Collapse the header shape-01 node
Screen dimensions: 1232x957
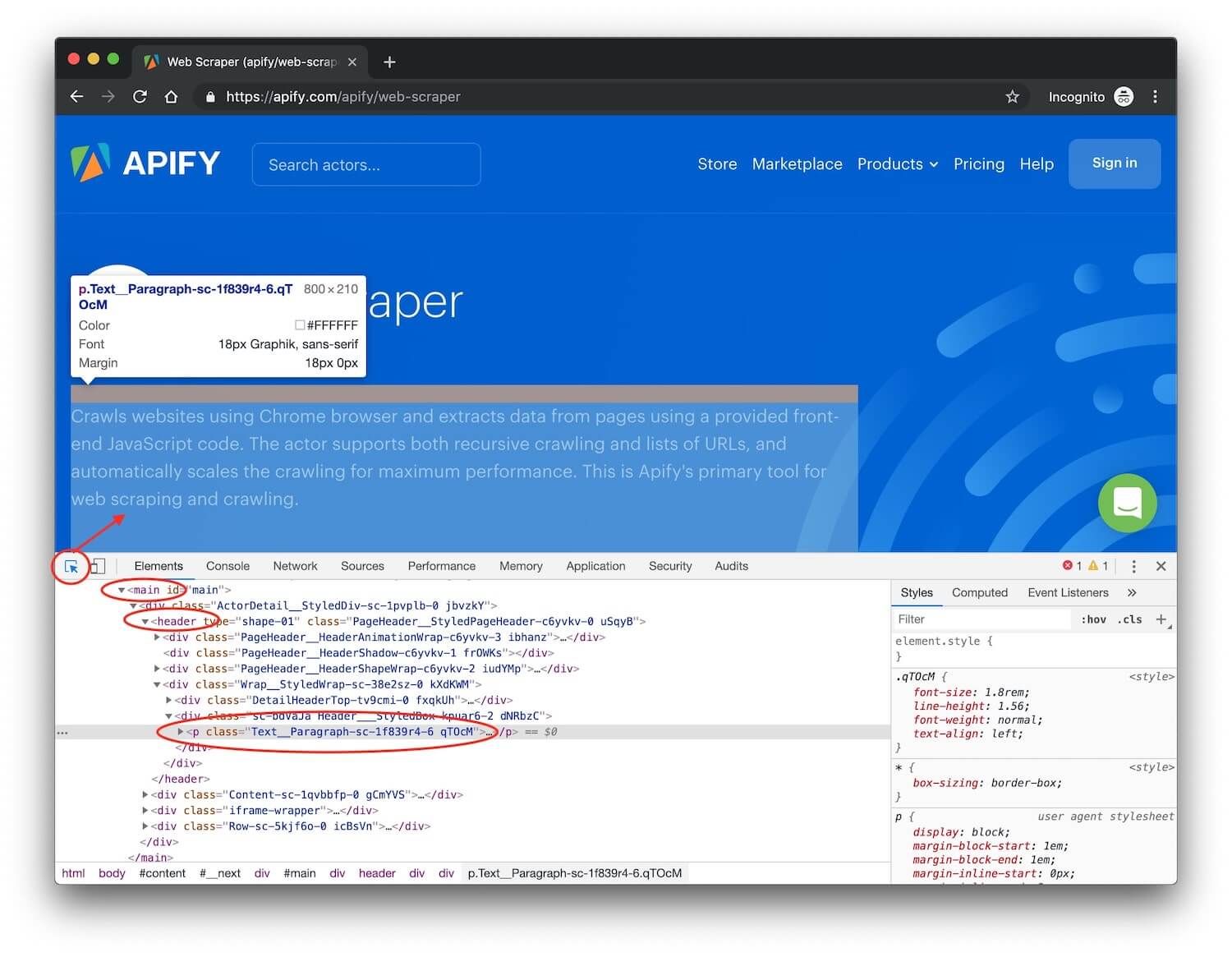145,622
